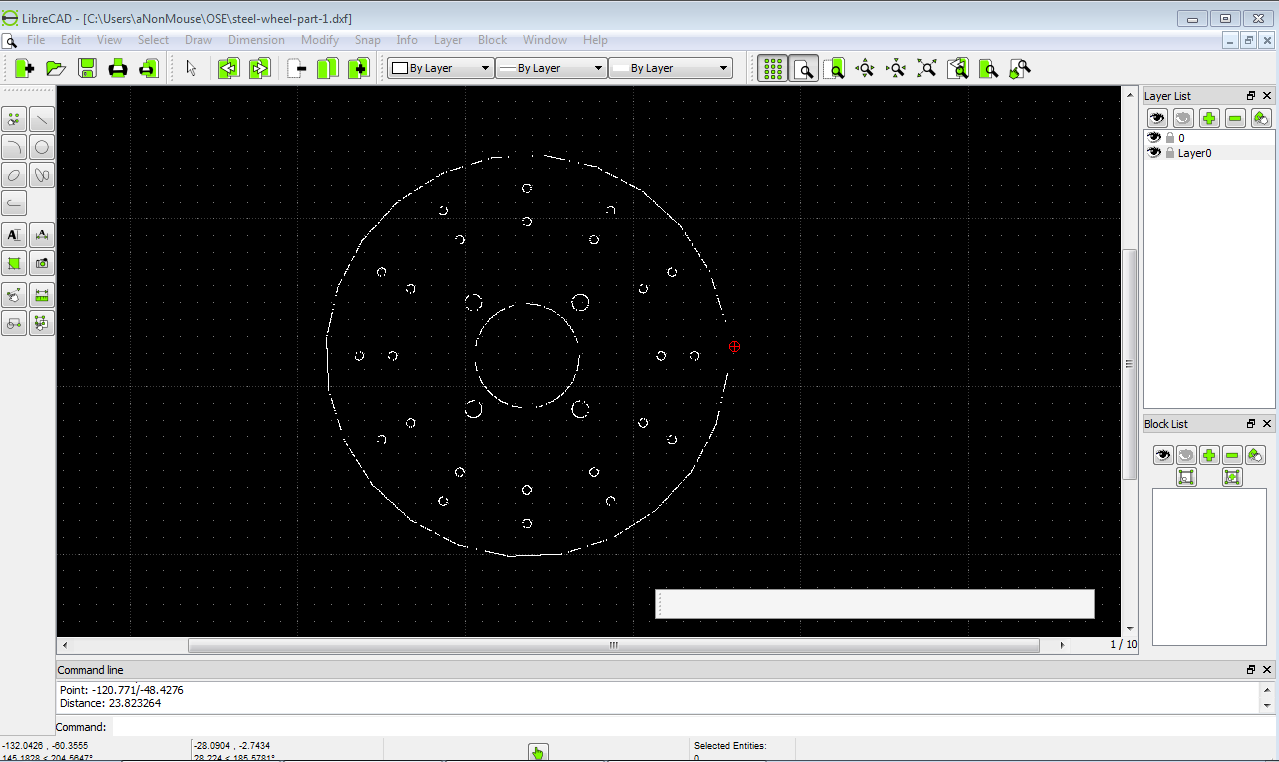Select the Arc drawing tool
This screenshot has width=1279, height=762.
pyautogui.click(x=14, y=147)
